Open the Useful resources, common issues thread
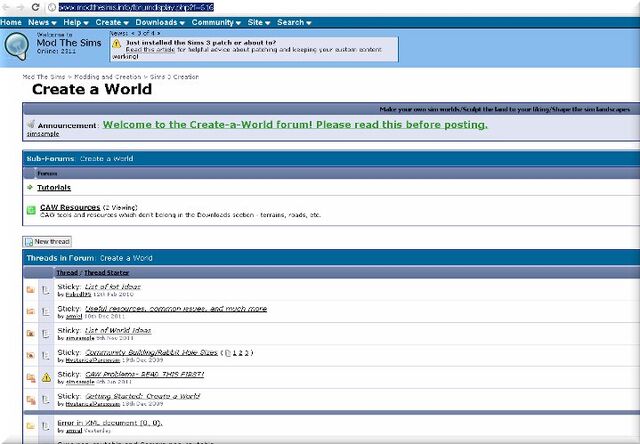This screenshot has height=444, width=640. 176,309
